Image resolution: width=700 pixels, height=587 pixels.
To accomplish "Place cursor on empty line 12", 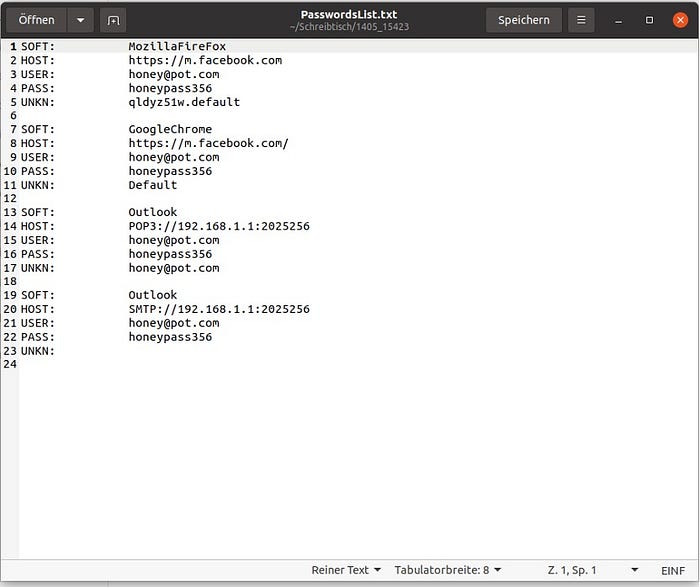I will [x=357, y=199].
